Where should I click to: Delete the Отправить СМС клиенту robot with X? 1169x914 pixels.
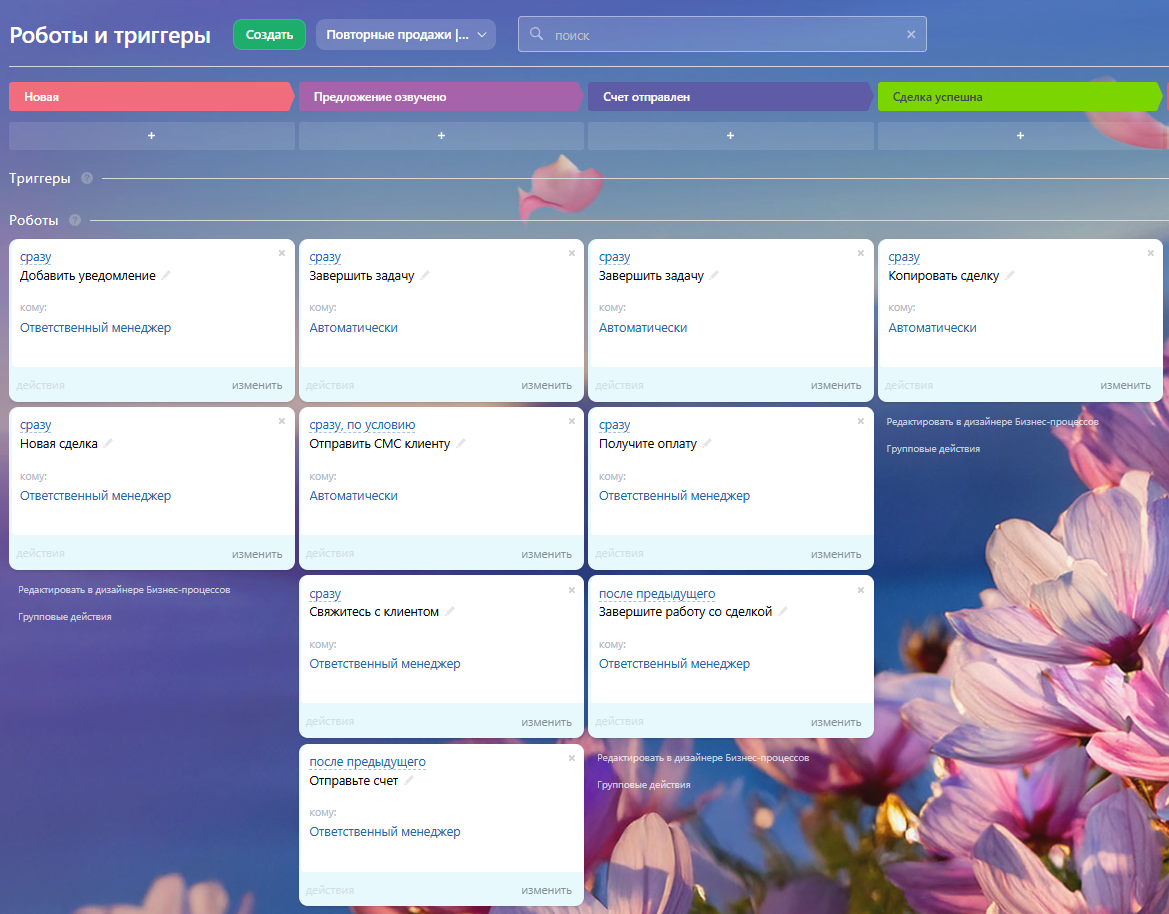572,421
